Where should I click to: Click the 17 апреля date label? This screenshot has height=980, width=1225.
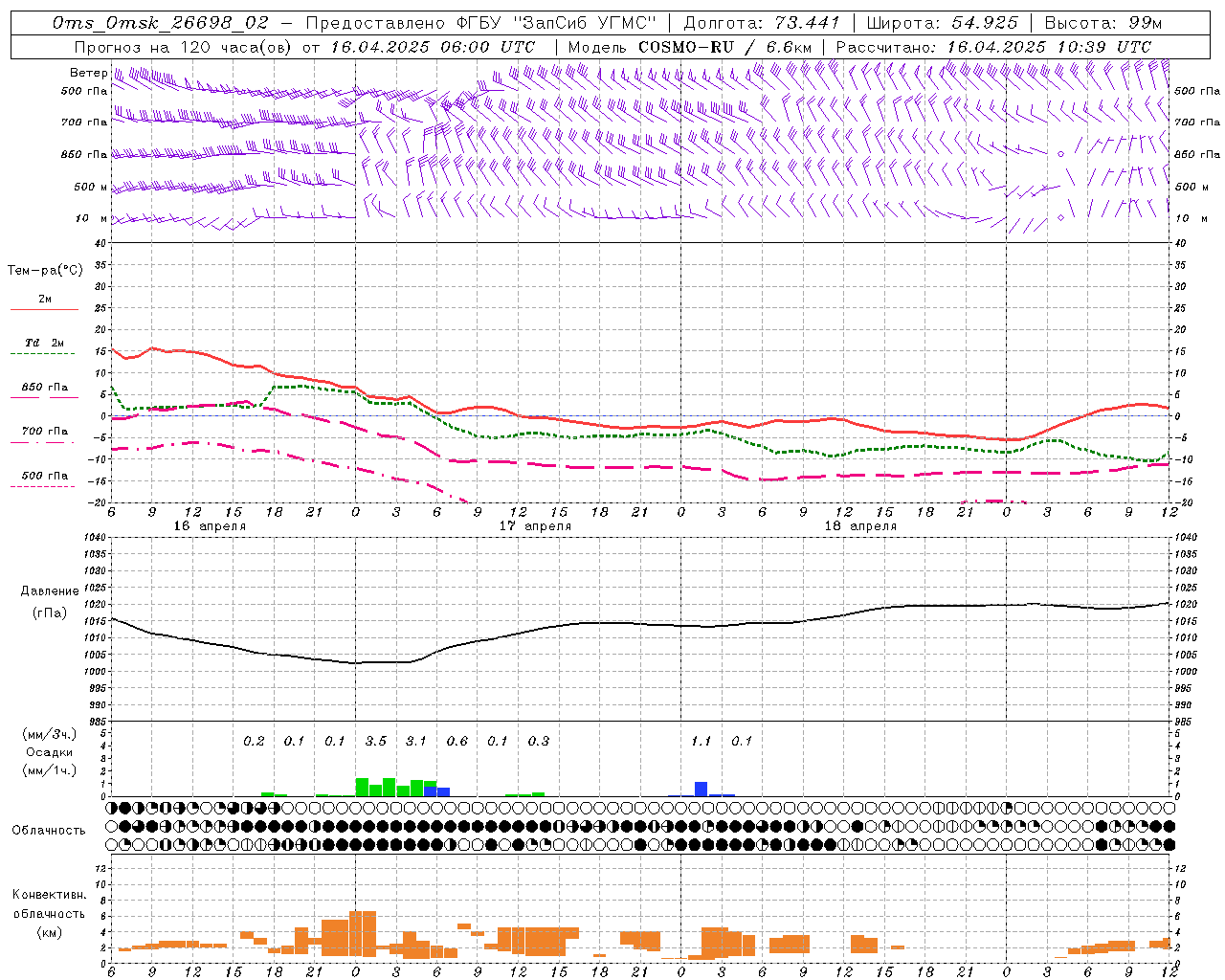click(x=535, y=526)
